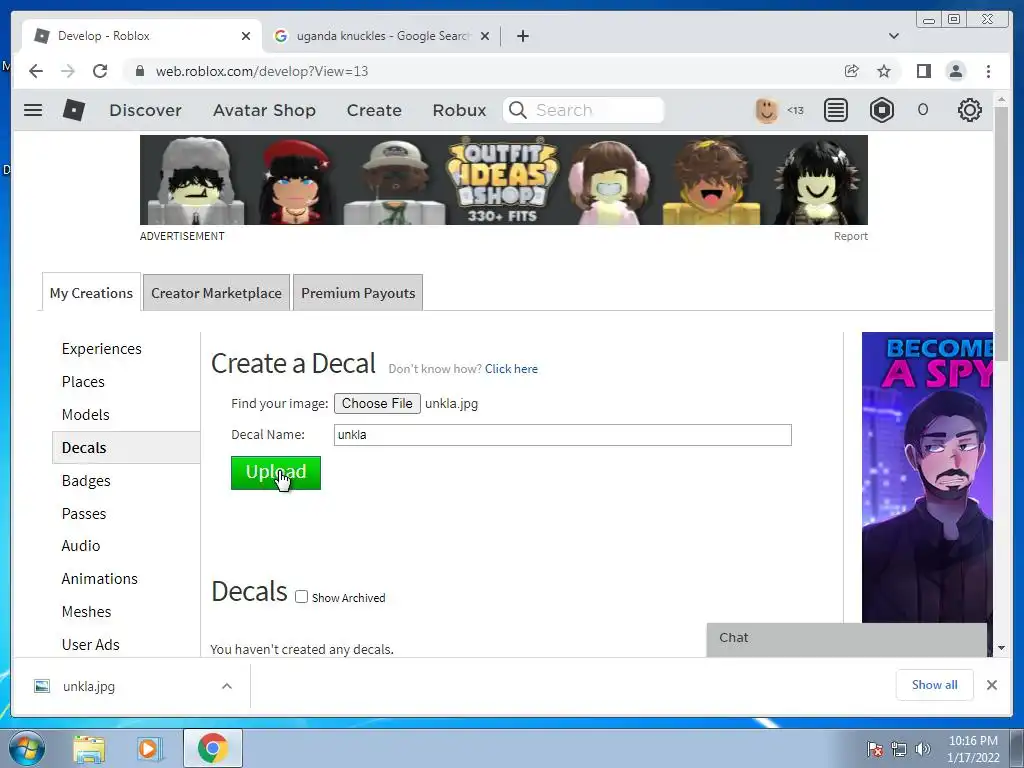This screenshot has height=768, width=1024.
Task: Open a new tab with plus icon
Action: (x=522, y=36)
